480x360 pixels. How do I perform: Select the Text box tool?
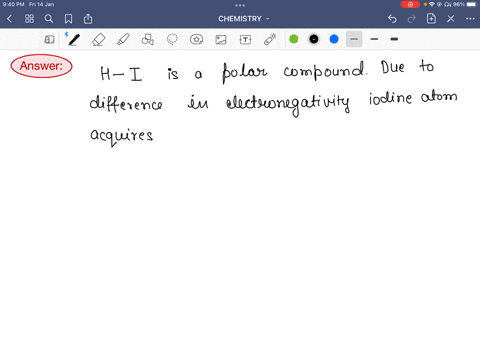[x=245, y=40]
